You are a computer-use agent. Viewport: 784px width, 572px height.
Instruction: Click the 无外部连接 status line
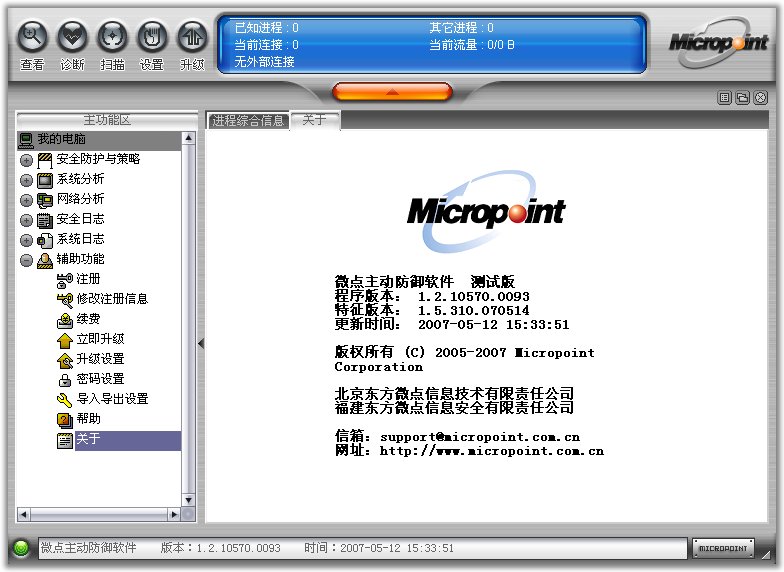pyautogui.click(x=264, y=62)
